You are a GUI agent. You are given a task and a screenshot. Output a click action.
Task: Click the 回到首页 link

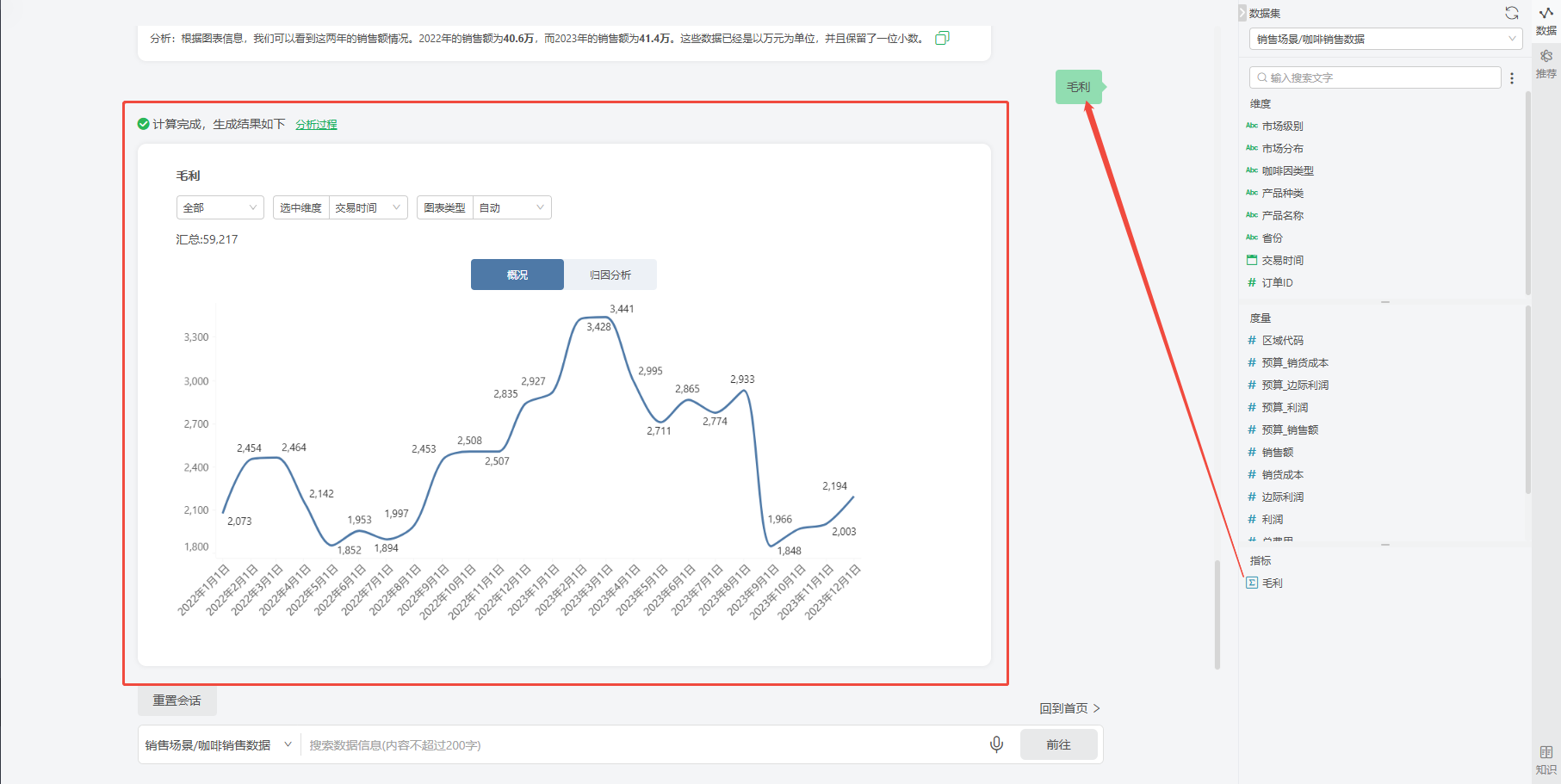click(x=1069, y=708)
